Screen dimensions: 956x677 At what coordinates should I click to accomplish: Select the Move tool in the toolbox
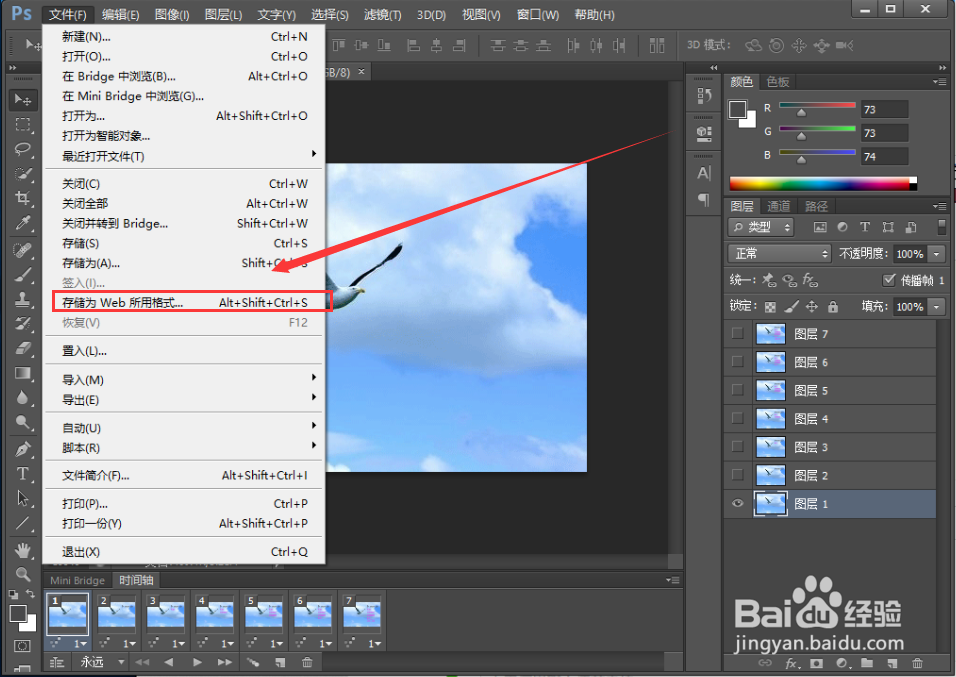pos(23,99)
